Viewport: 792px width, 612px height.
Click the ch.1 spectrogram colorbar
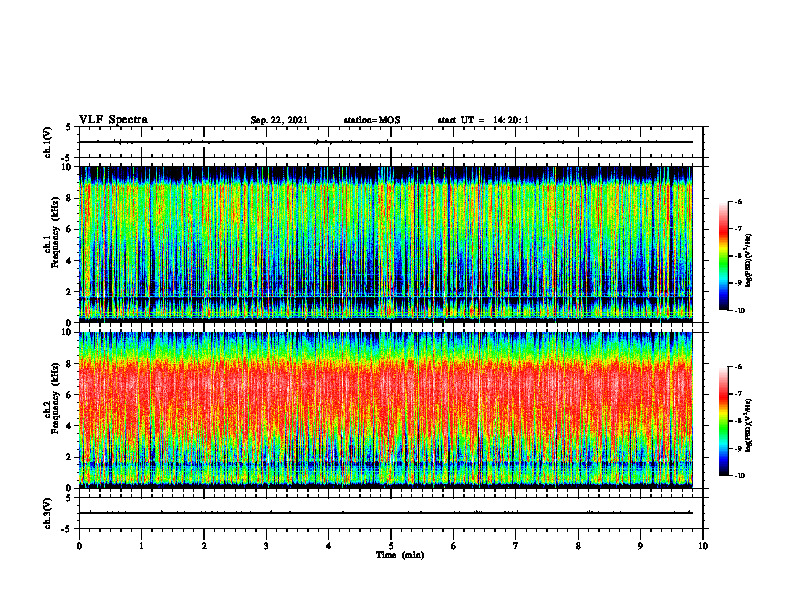point(723,256)
